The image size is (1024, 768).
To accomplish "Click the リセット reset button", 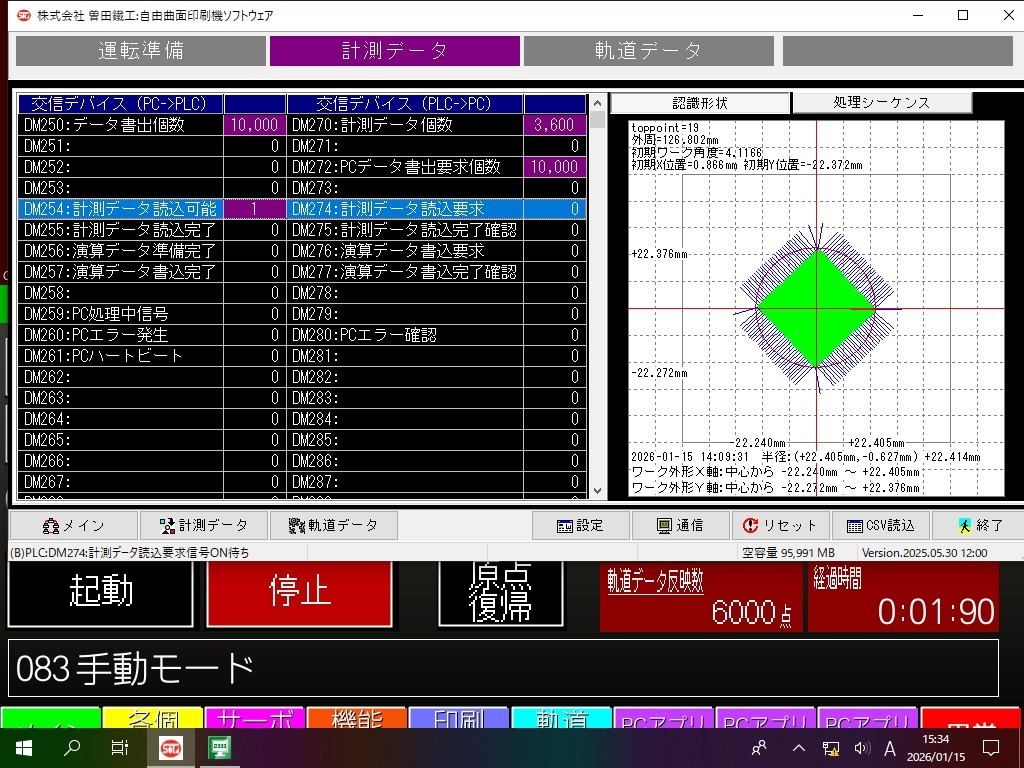I will pos(780,526).
